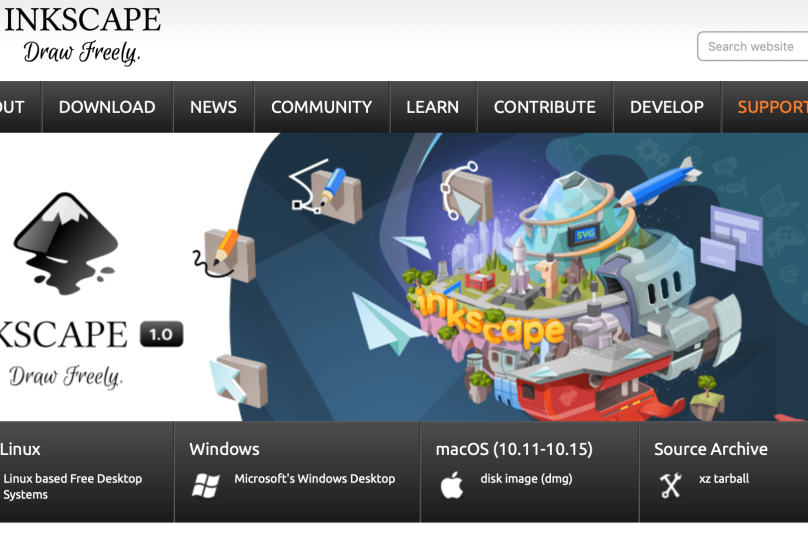Screen dimensions: 808x538
Task: Click the Inkscape Draw Freely header logo
Action: (x=82, y=35)
